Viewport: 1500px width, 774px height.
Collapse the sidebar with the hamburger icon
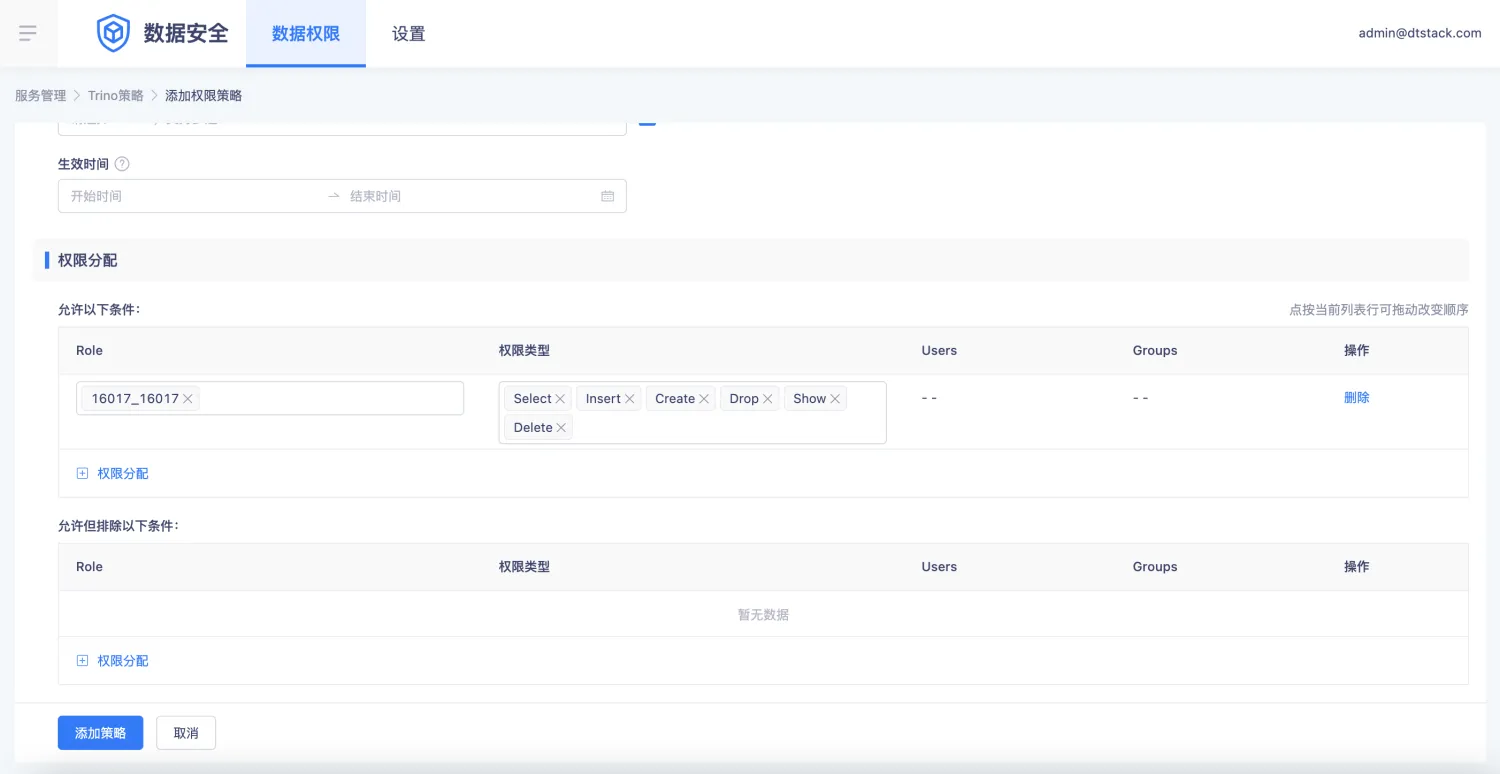coord(28,33)
